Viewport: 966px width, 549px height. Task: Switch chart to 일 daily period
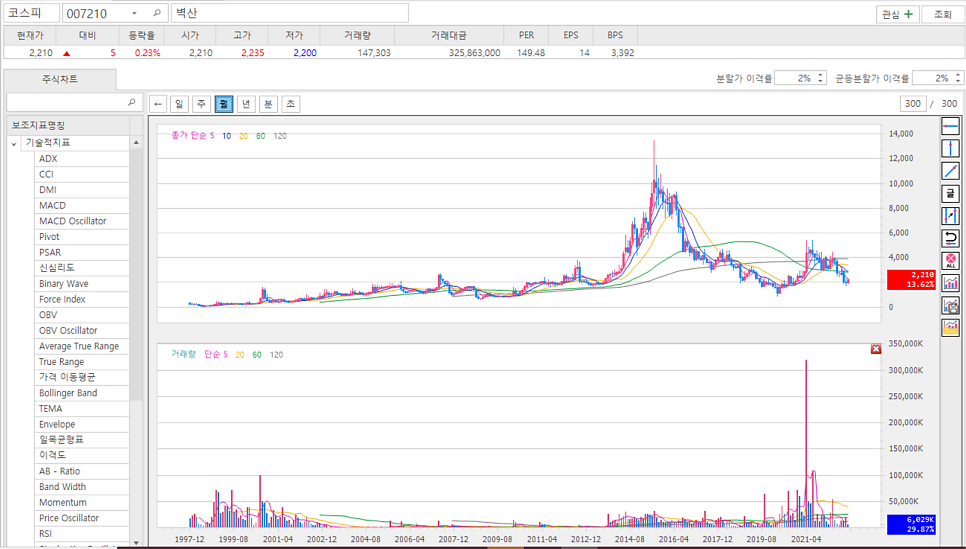click(x=179, y=104)
